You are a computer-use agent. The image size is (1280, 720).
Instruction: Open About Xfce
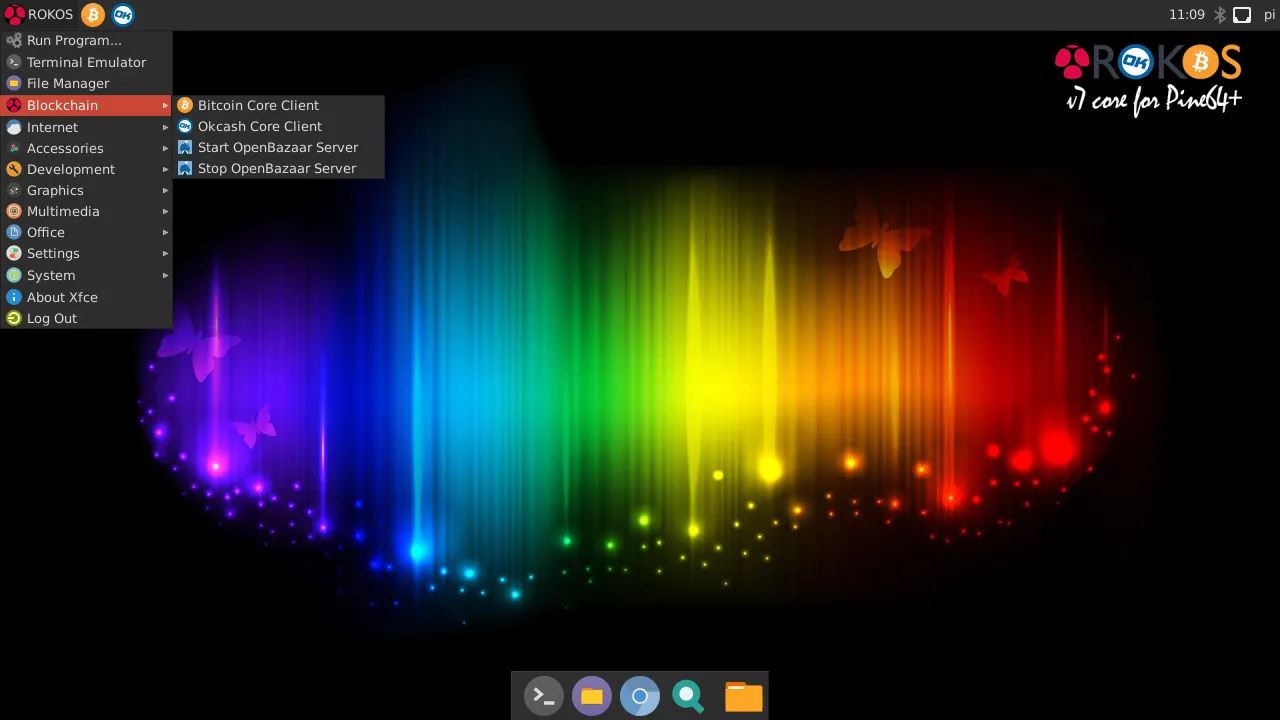point(86,297)
